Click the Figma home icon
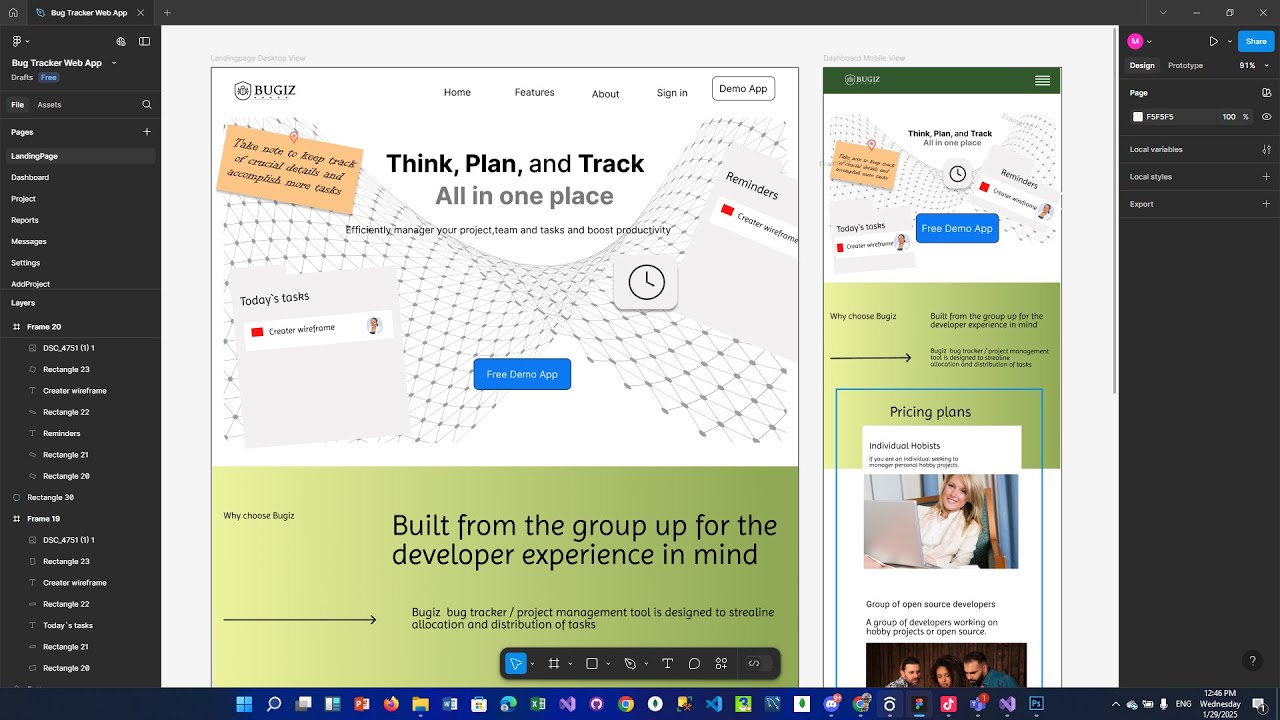Image resolution: width=1280 pixels, height=720 pixels. coord(15,12)
